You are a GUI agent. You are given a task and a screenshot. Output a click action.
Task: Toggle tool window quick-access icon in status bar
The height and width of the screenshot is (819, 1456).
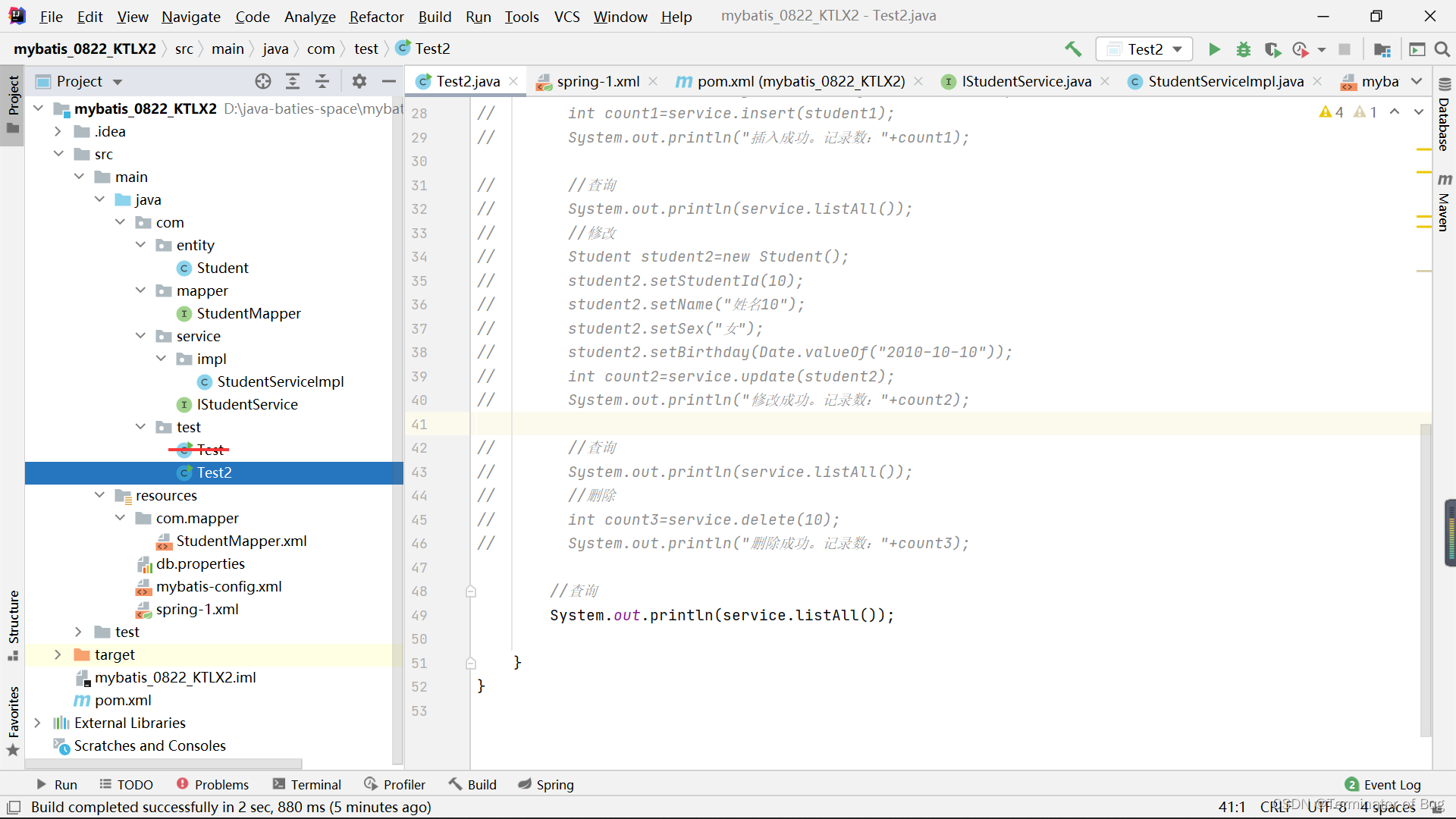(x=14, y=807)
